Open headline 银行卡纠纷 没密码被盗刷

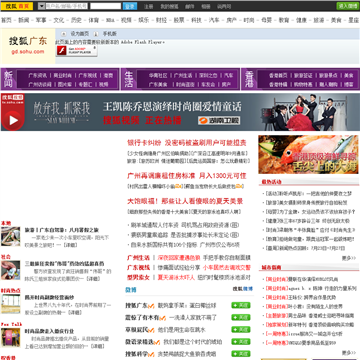tap(187, 143)
